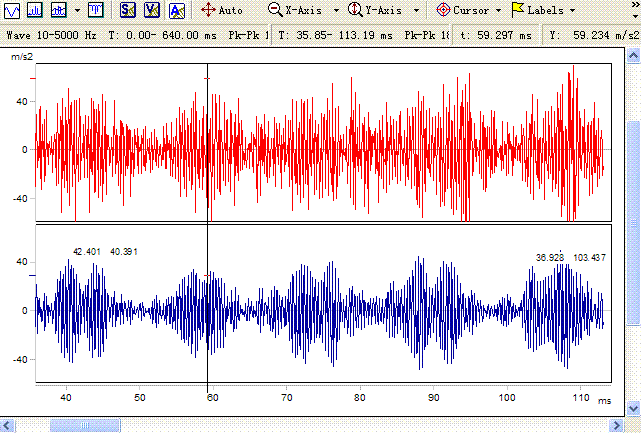The height and width of the screenshot is (433, 641).
Task: Click the 103.437 peak label
Action: (589, 258)
